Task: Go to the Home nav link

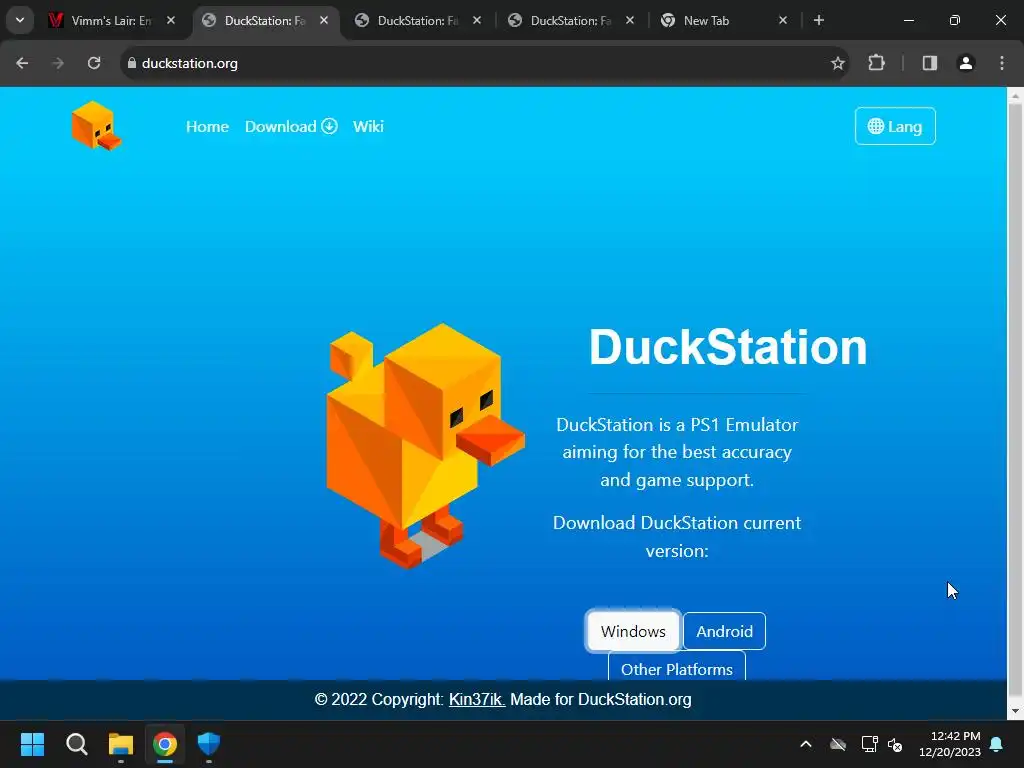Action: 207,127
